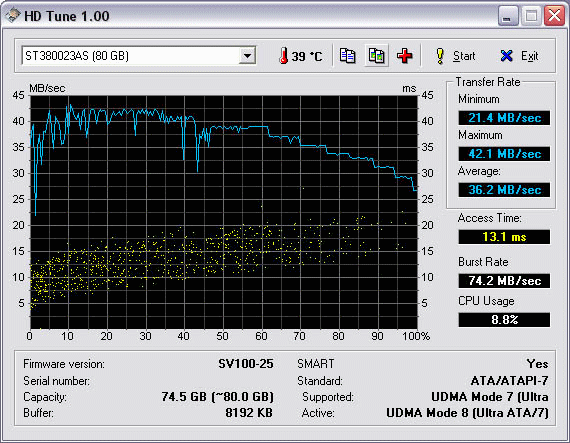Select the ST380023AS (80 GB) drive field
Viewport: 570px width, 443px height.
point(139,56)
